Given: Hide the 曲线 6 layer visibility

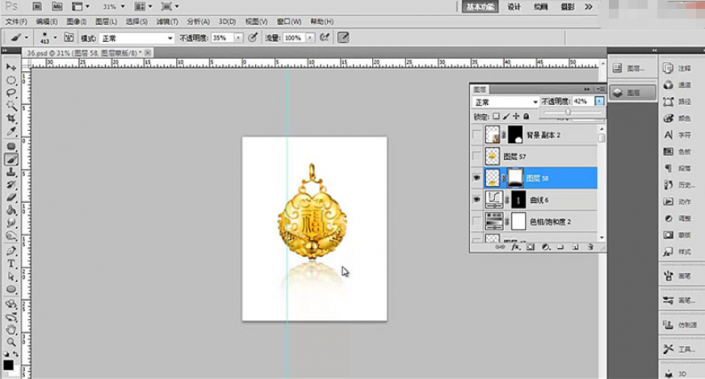Looking at the screenshot, I should [x=477, y=200].
